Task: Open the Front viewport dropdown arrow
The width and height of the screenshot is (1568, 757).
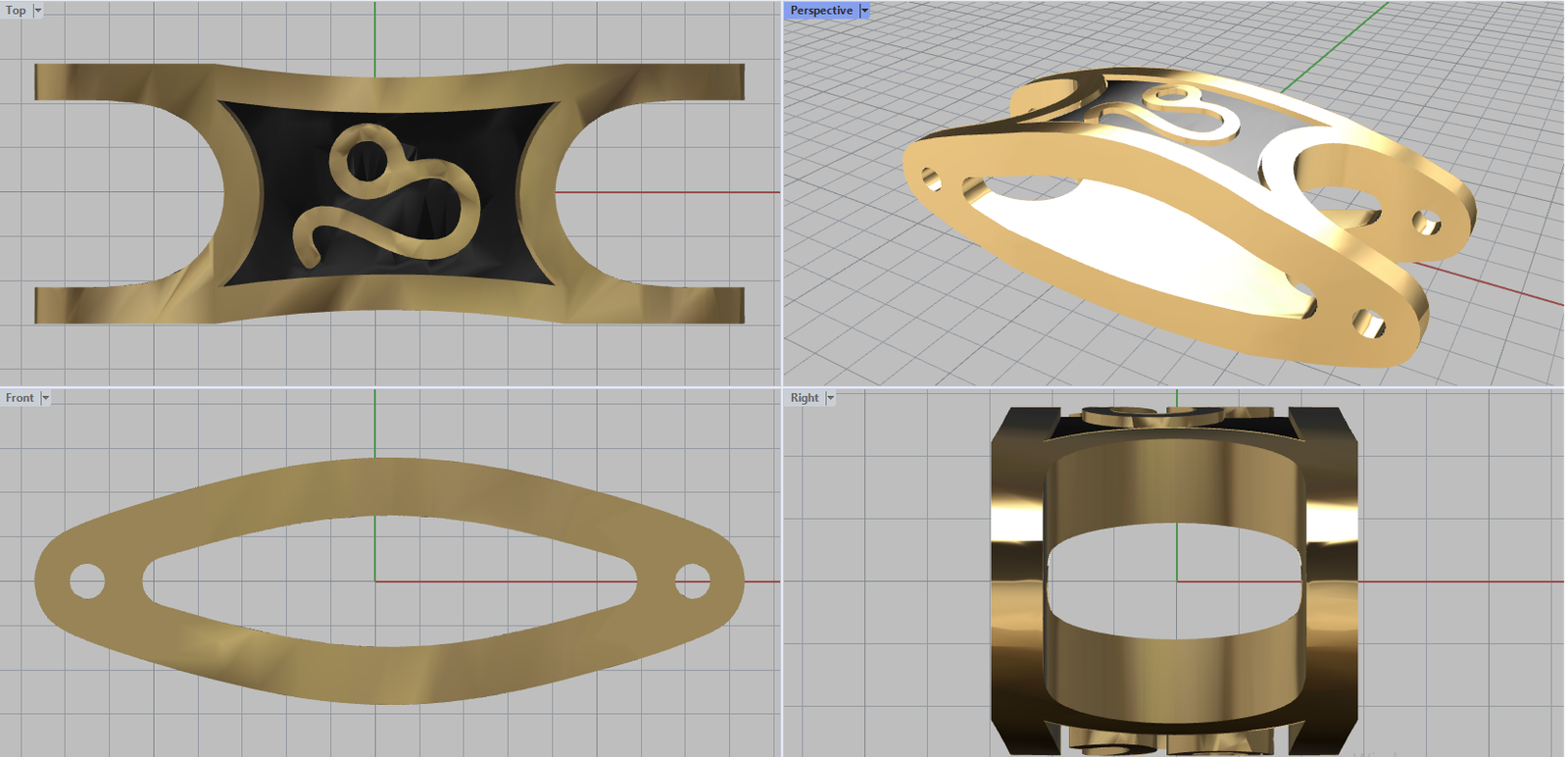Action: (45, 398)
